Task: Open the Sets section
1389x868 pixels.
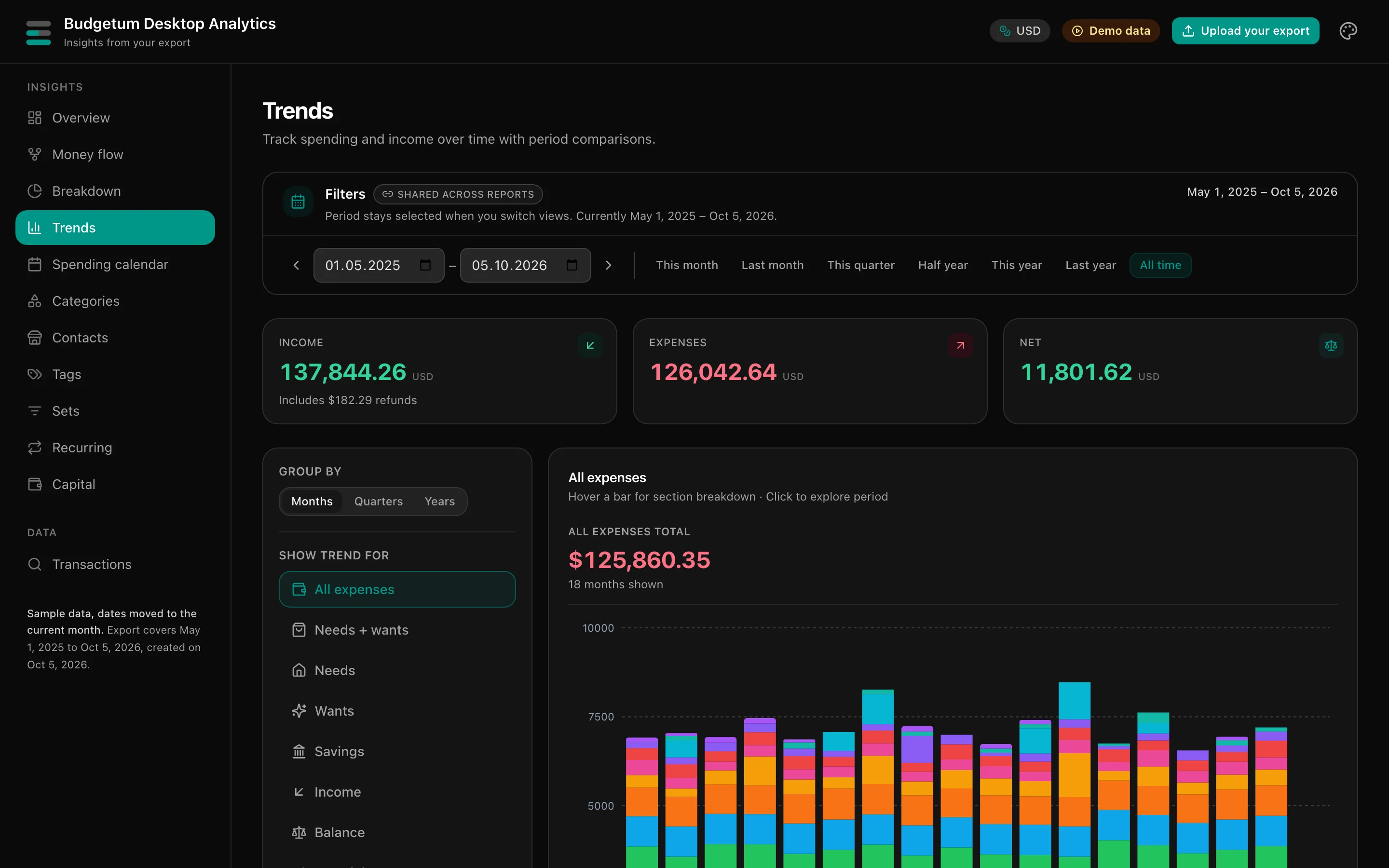Action: tap(115, 411)
